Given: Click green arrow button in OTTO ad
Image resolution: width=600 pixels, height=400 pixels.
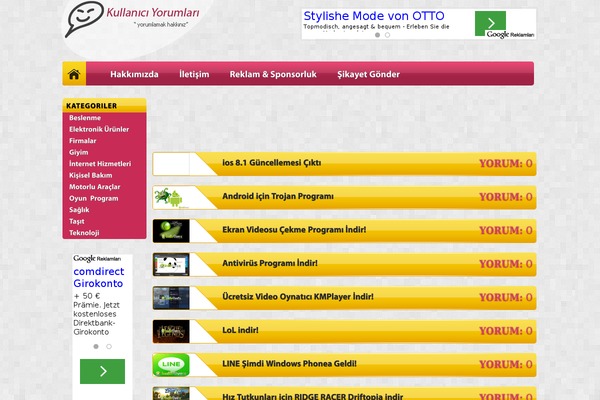Looking at the screenshot, I should (x=490, y=23).
